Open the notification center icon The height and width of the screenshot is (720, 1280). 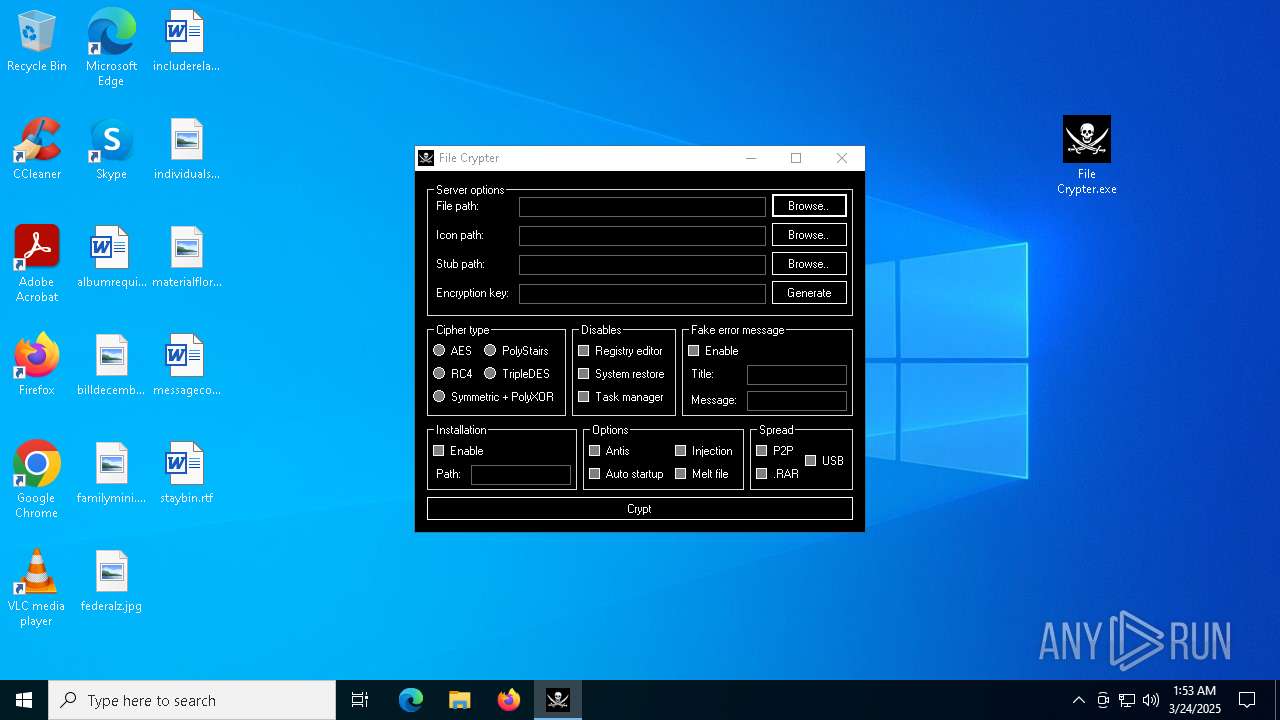(x=1247, y=700)
